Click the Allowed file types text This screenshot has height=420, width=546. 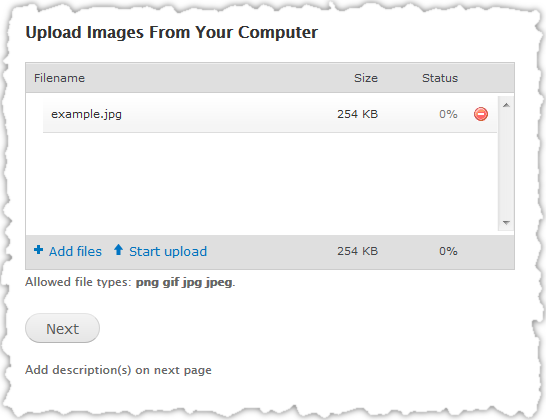pos(130,282)
